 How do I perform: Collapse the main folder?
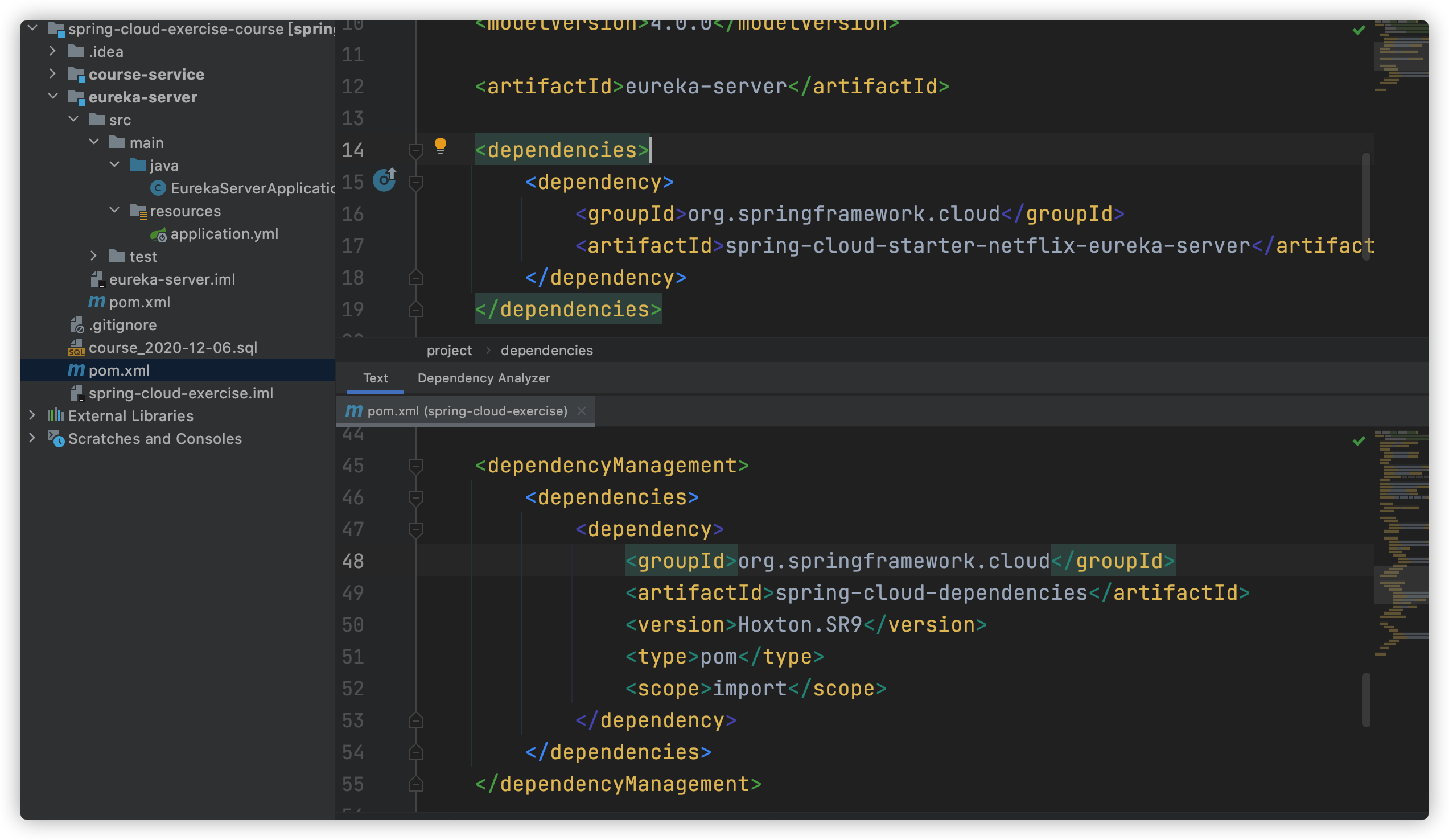click(x=94, y=142)
